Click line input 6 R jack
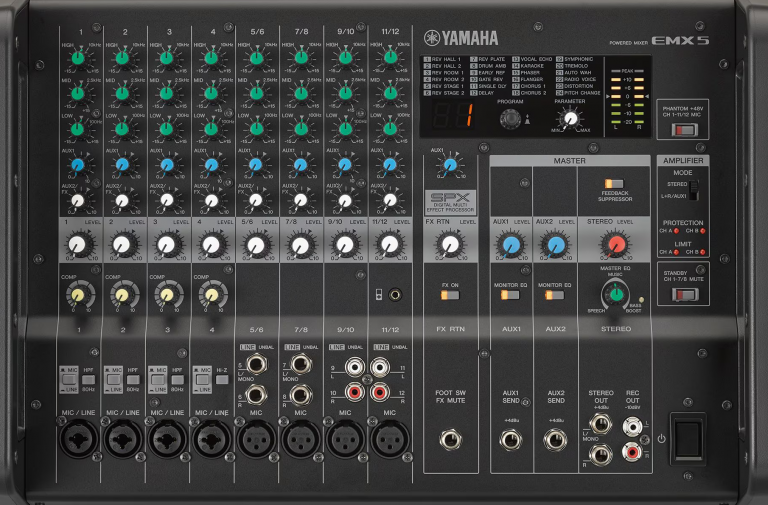The width and height of the screenshot is (768, 505). (256, 394)
